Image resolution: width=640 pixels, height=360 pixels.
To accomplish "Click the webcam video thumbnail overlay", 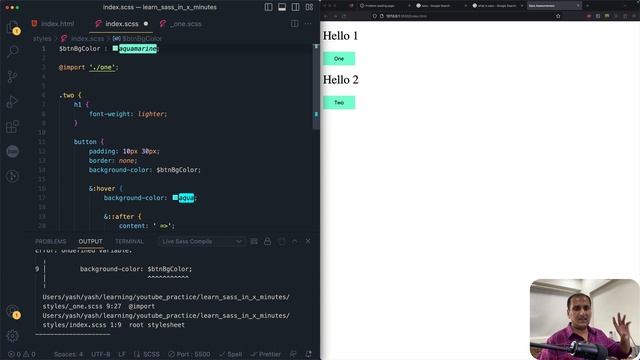I will tap(584, 319).
